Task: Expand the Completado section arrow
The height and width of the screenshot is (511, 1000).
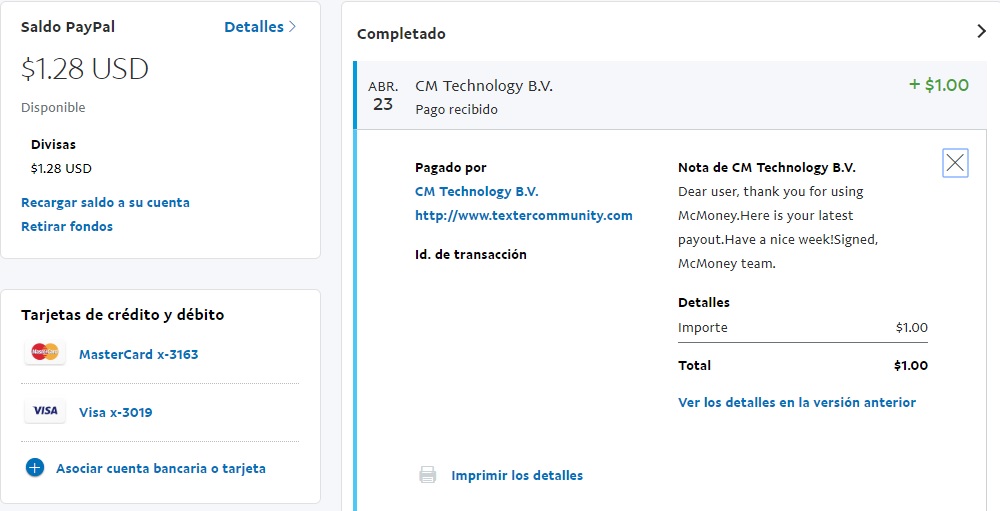Action: coord(981,31)
